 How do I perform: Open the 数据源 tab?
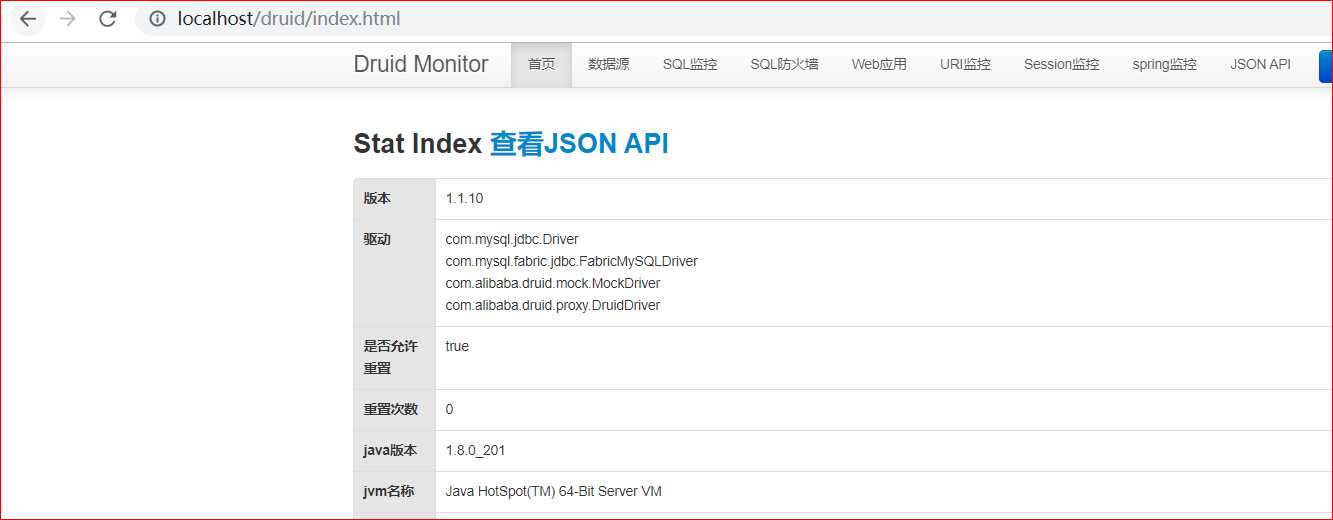click(609, 64)
